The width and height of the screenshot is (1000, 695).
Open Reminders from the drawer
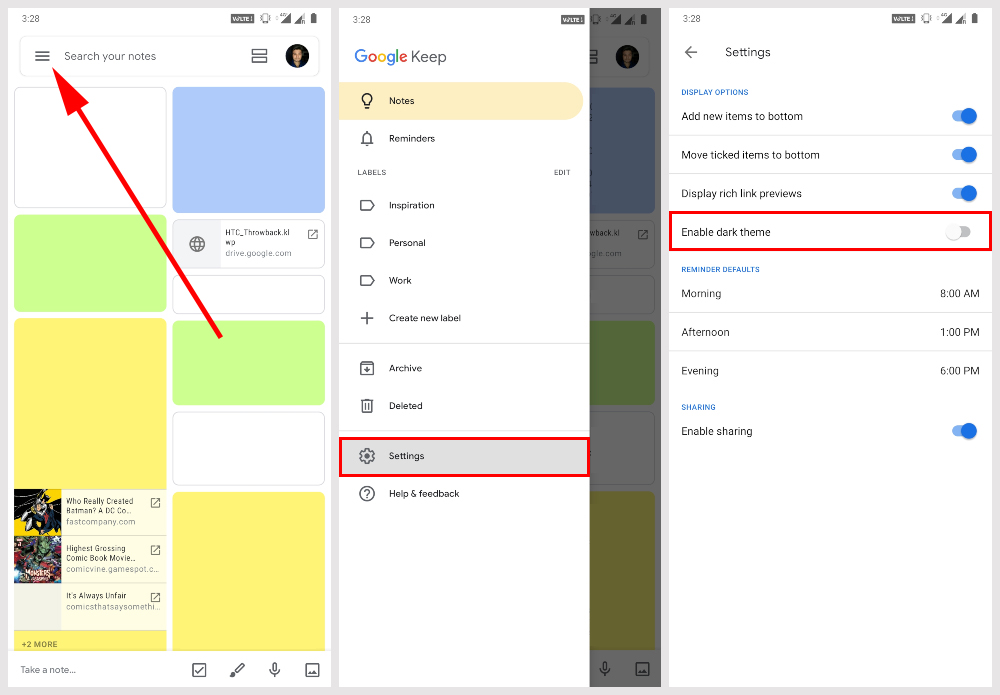click(464, 138)
